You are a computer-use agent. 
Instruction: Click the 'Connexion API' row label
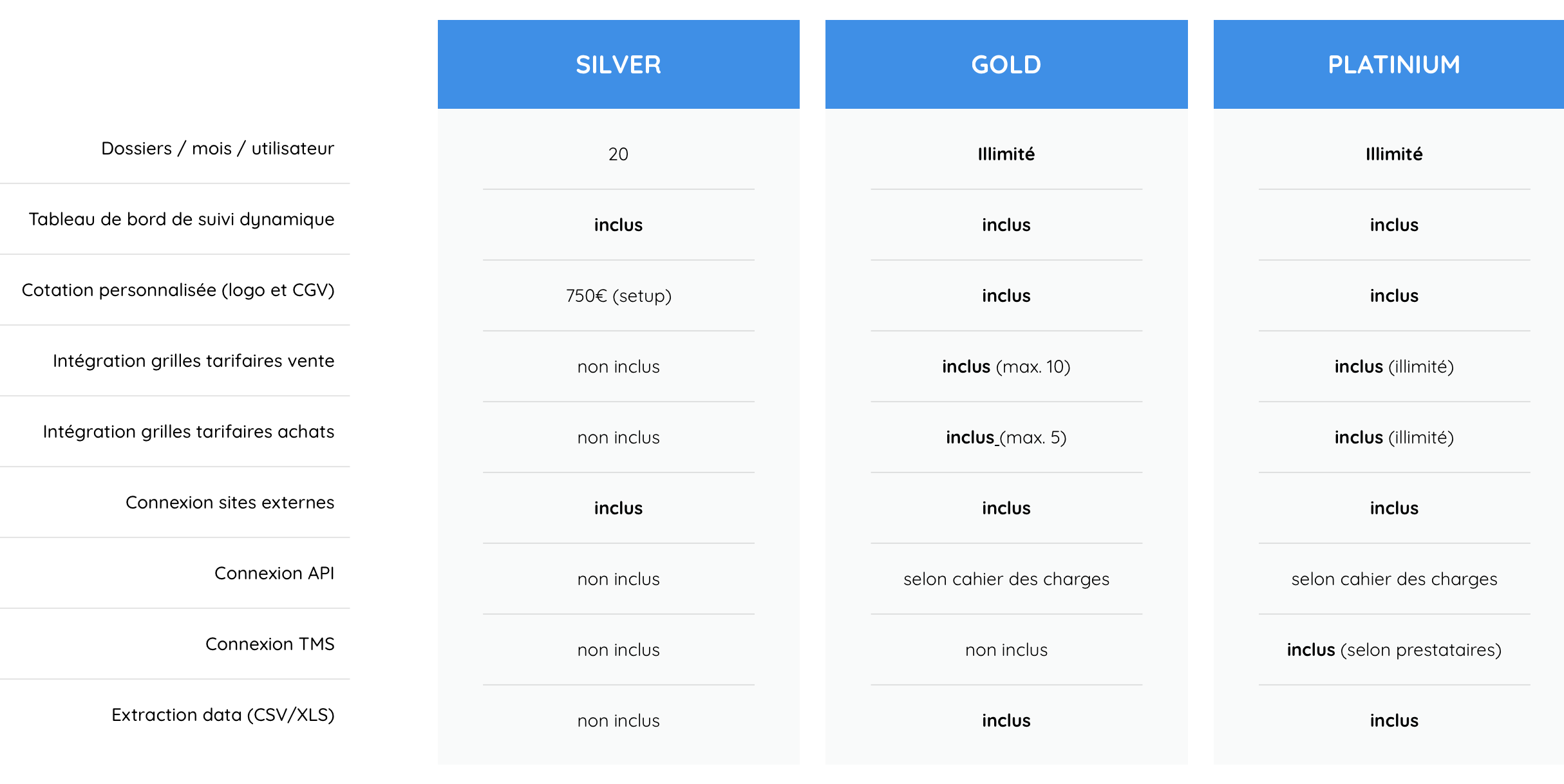(x=274, y=574)
